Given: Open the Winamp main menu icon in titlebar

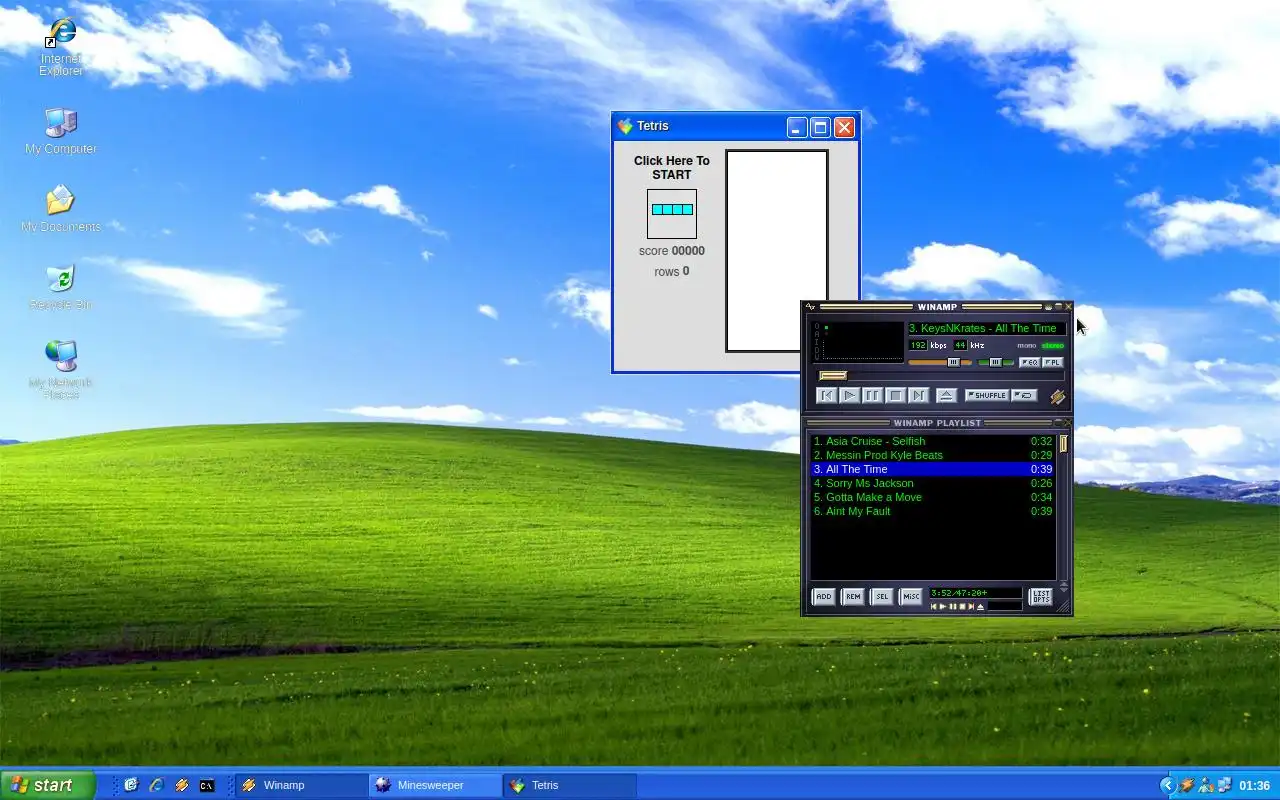Looking at the screenshot, I should pos(810,307).
